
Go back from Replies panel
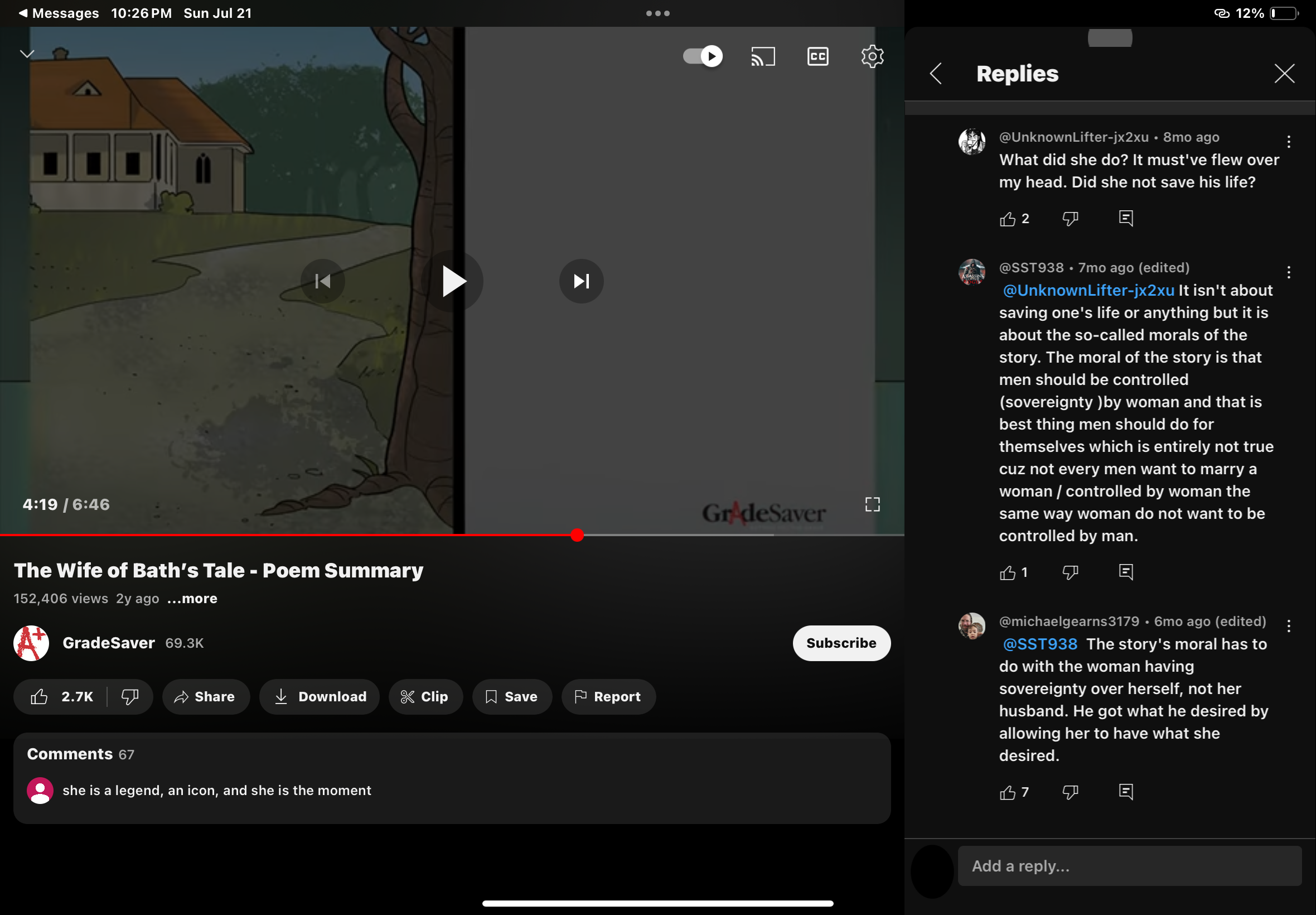[936, 74]
